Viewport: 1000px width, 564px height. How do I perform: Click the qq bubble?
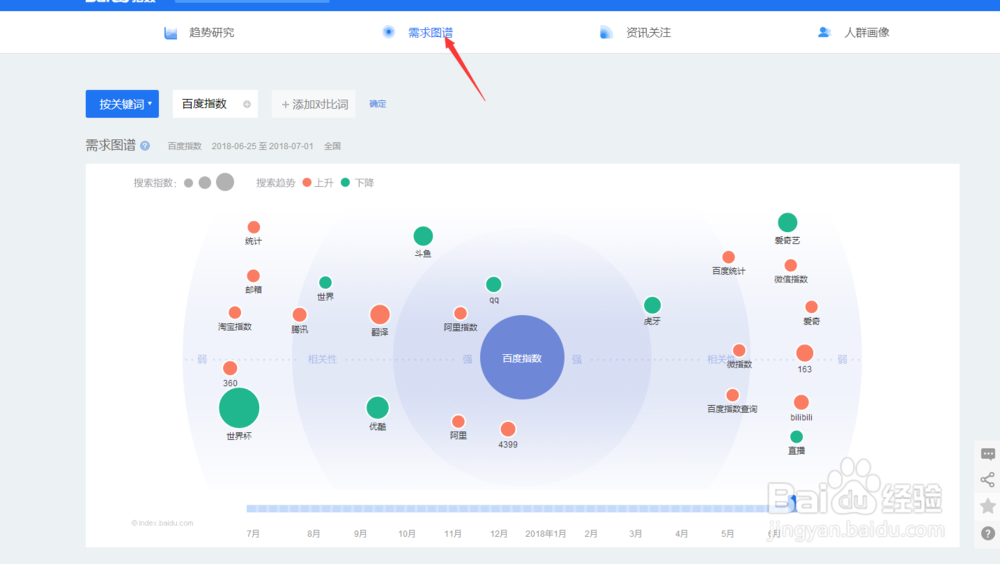[x=494, y=284]
